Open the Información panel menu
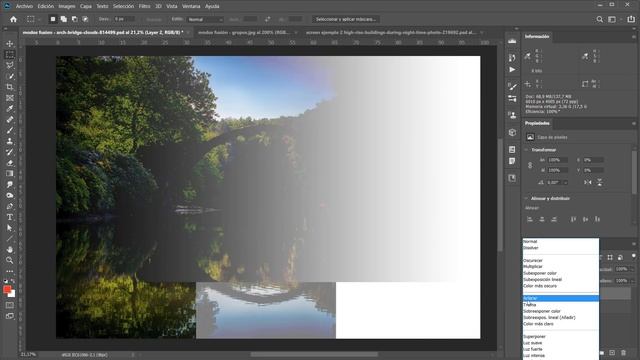The image size is (640, 360). coord(634,37)
